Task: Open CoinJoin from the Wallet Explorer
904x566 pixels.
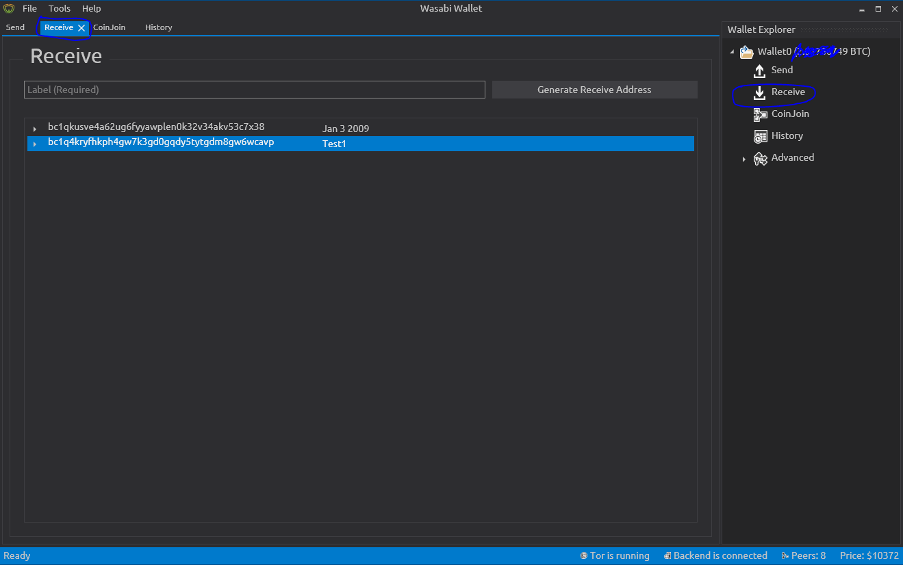Action: pyautogui.click(x=790, y=114)
